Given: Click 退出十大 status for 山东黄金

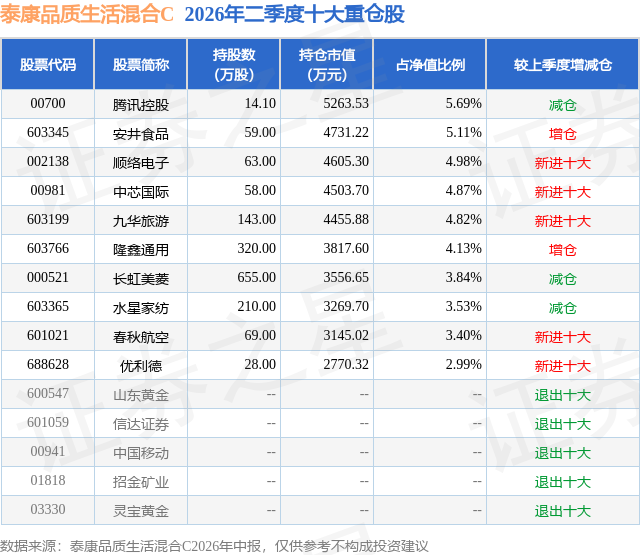Looking at the screenshot, I should coord(562,395).
